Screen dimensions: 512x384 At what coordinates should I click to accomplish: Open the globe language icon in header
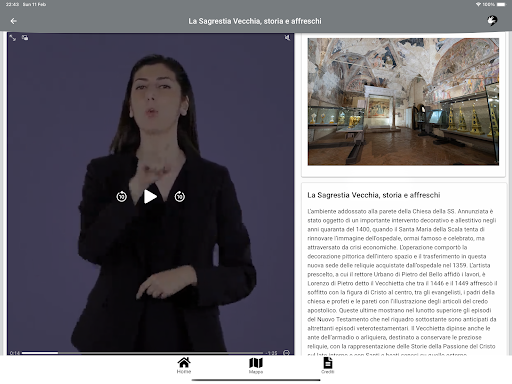(492, 21)
